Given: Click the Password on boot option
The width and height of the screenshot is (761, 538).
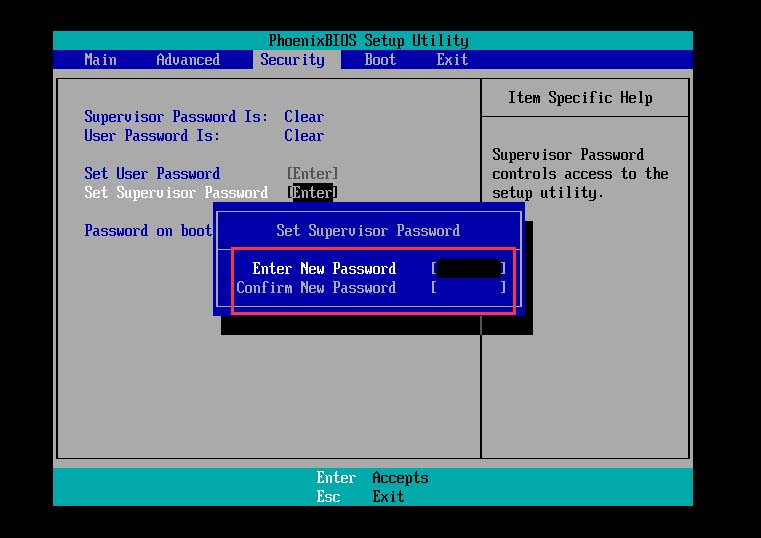Looking at the screenshot, I should [x=148, y=230].
